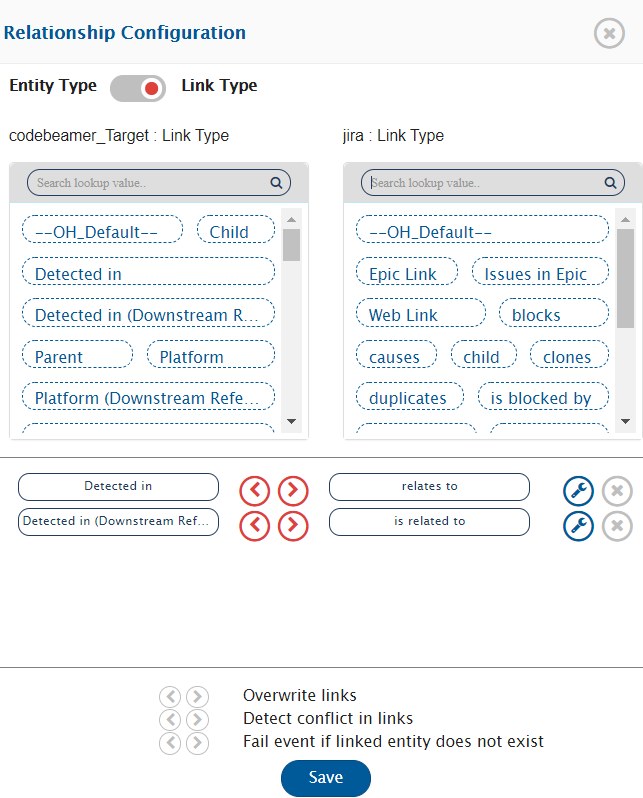The width and height of the screenshot is (643, 798).
Task: Click right arrow on Downstream Ref mapping row
Action: point(293,526)
